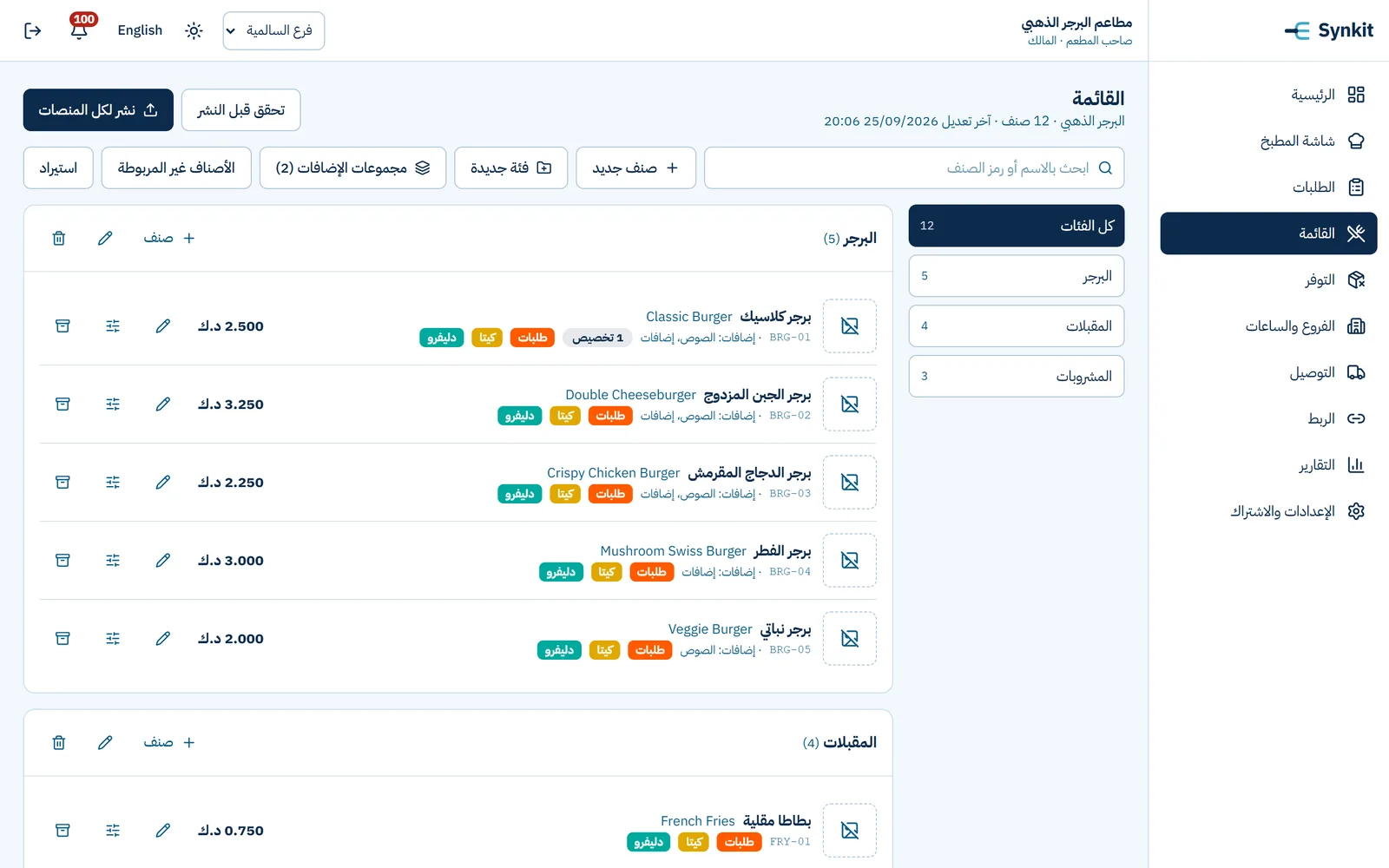Image resolution: width=1389 pixels, height=868 pixels.
Task: Select المقبلات category filter
Action: point(1017,326)
